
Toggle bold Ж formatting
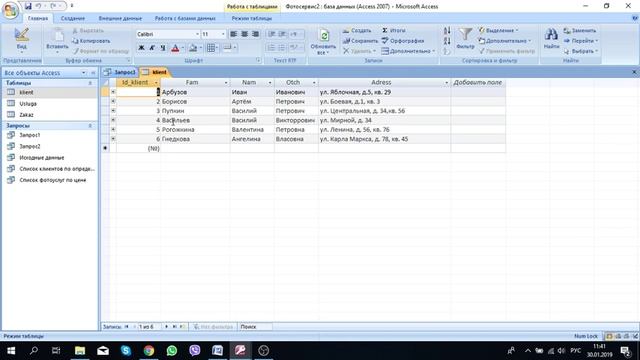pos(141,48)
